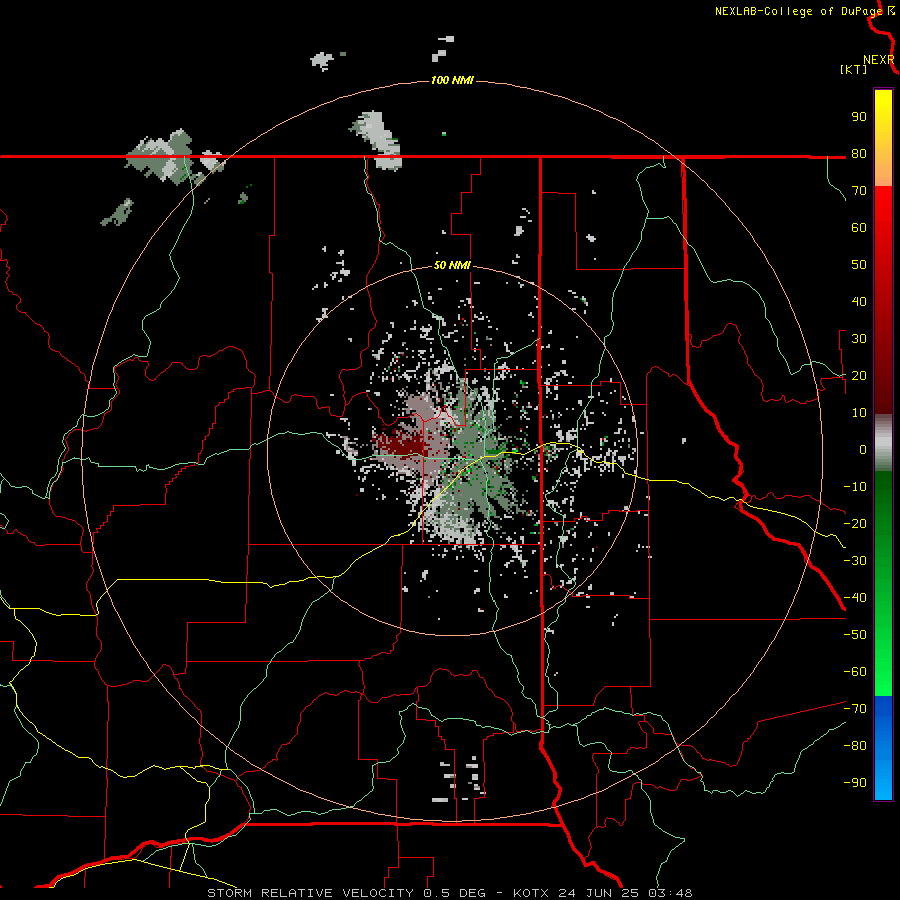The height and width of the screenshot is (900, 900).
Task: Click the -40 value on velocity scale
Action: 855,598
